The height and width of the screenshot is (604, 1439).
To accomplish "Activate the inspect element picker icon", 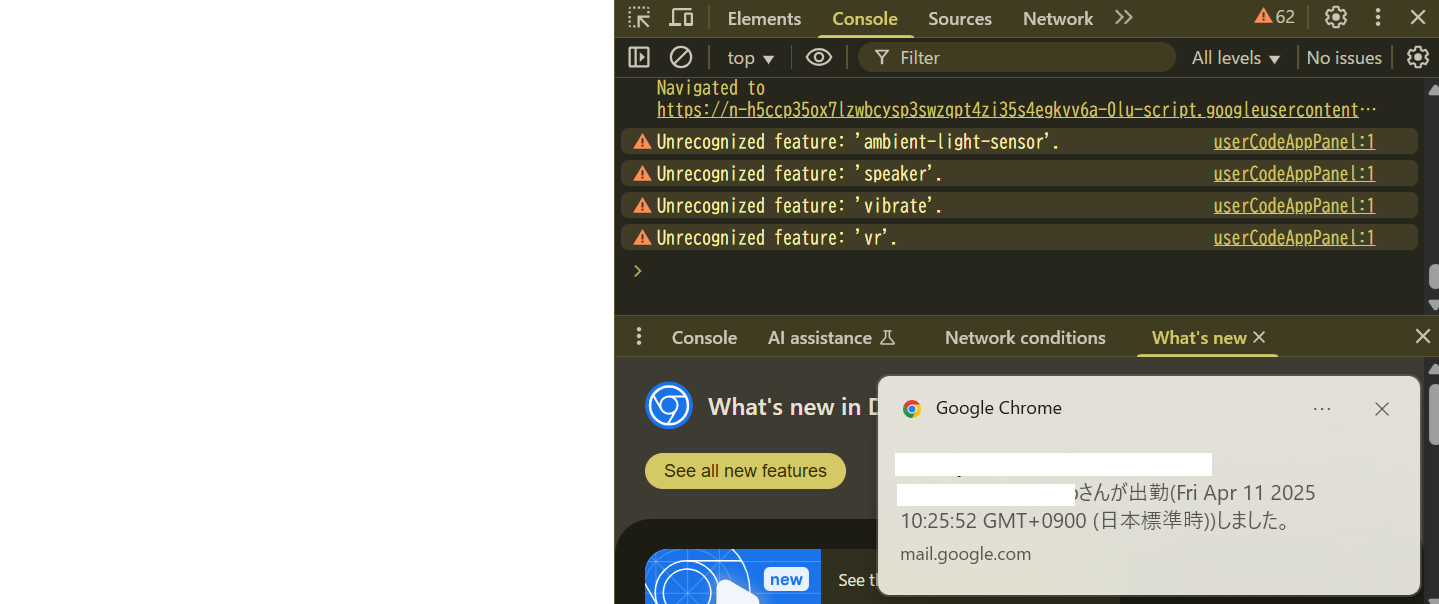I will pos(639,17).
